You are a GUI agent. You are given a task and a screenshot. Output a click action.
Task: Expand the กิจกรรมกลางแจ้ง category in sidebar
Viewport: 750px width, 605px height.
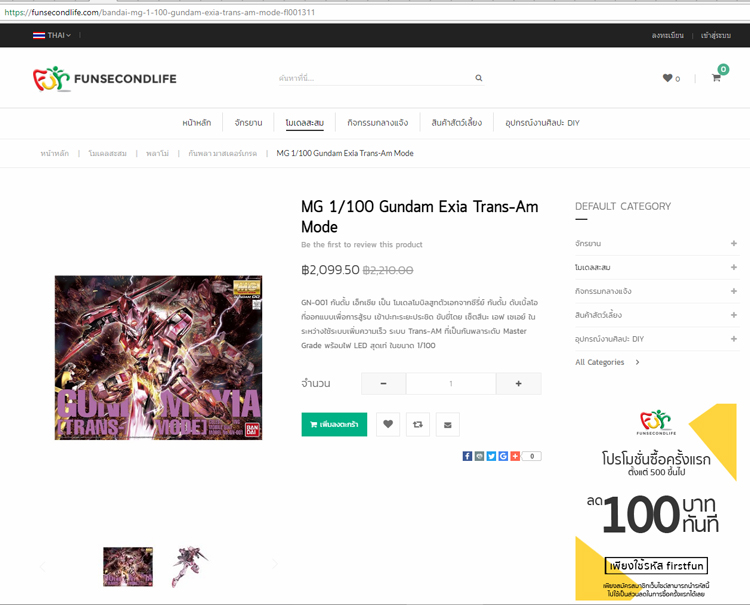tap(734, 291)
